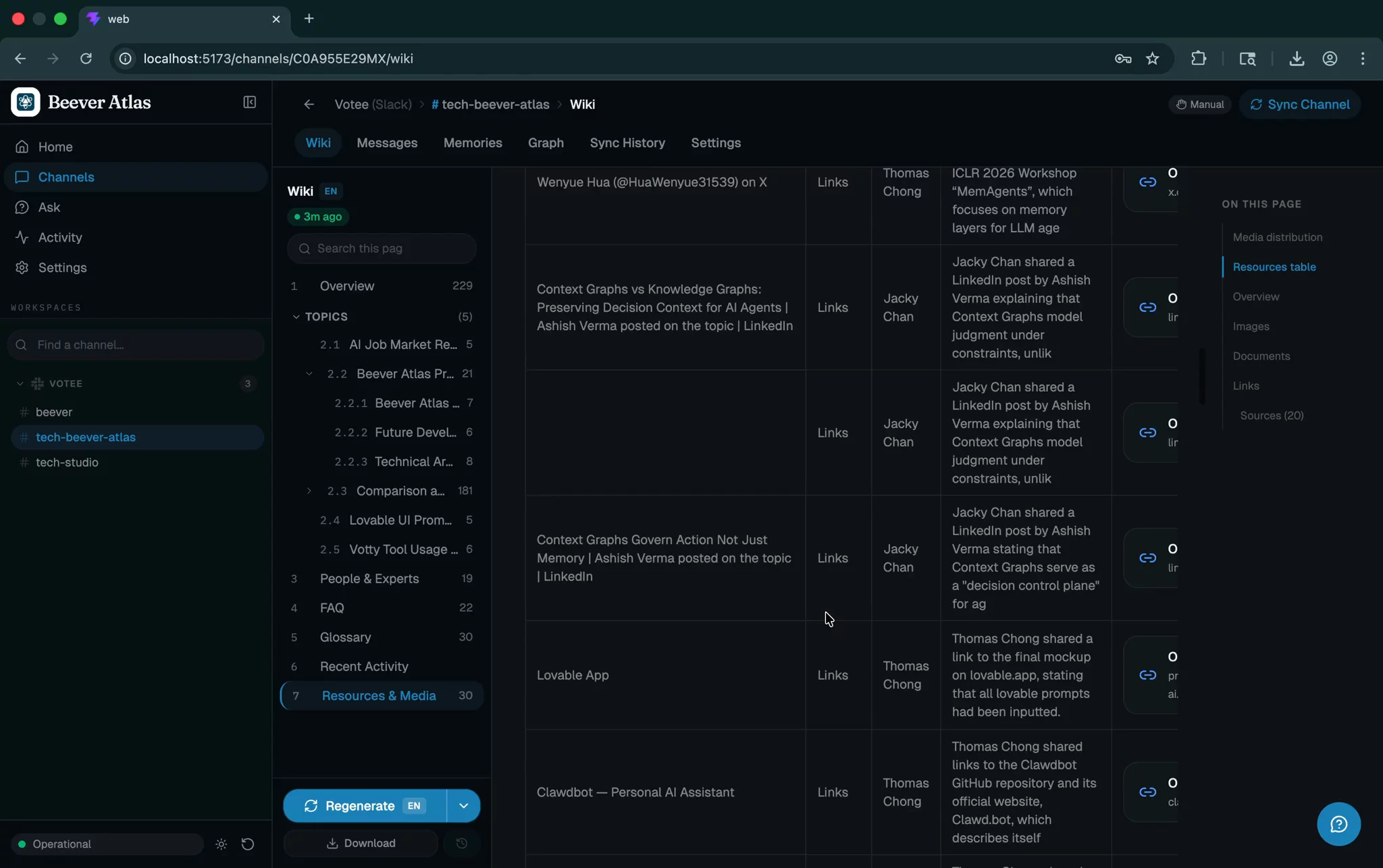Screen dimensions: 1383x868
Task: Click the Regenerate EN button
Action: click(365, 806)
